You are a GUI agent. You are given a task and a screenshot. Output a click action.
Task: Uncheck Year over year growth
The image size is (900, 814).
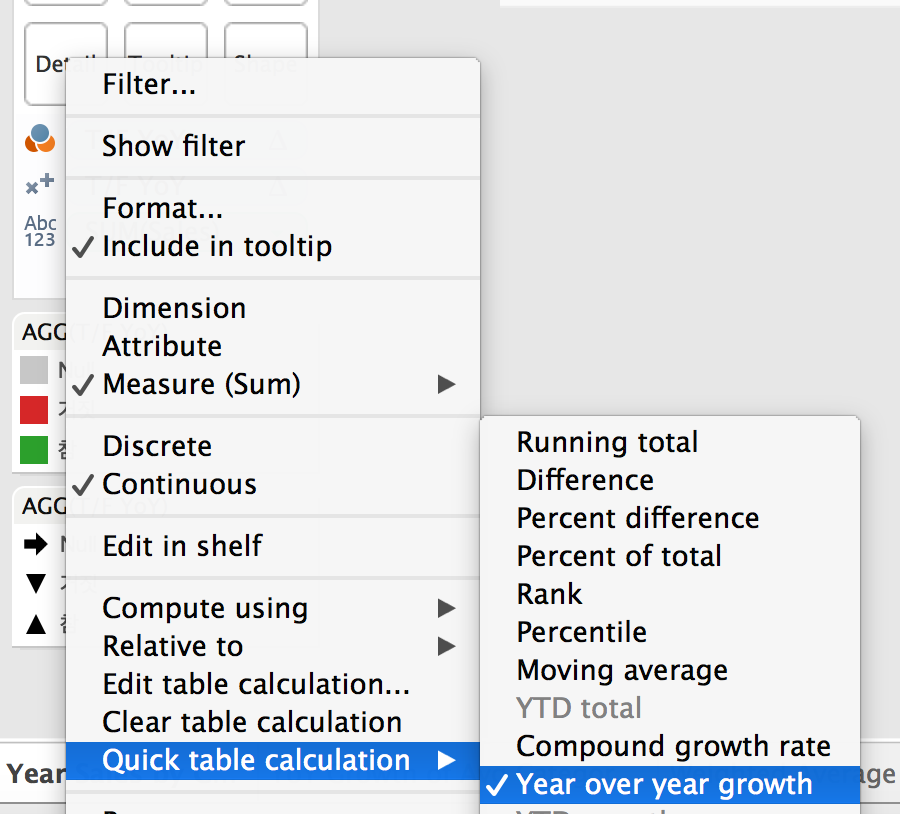point(664,784)
